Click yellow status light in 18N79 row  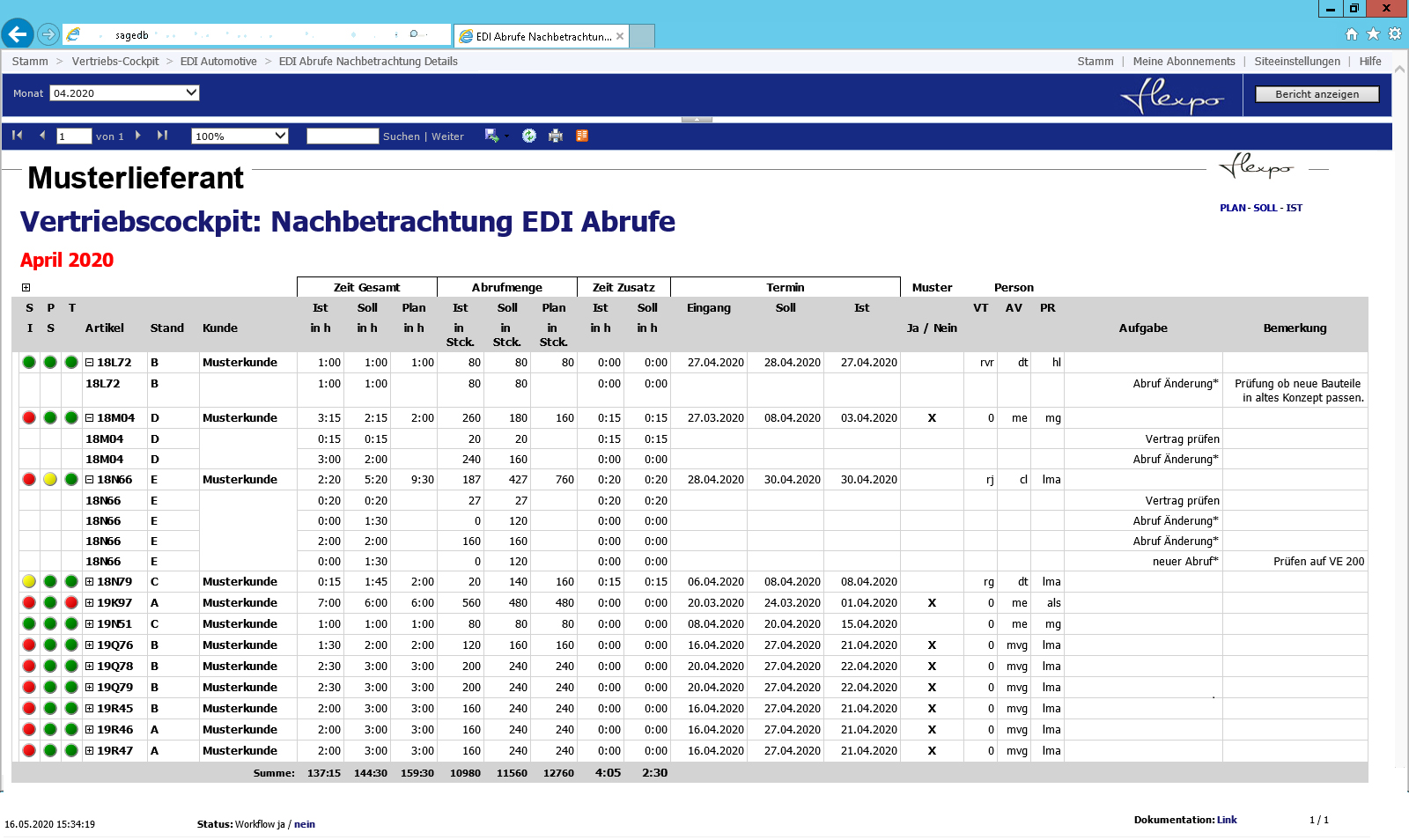click(x=29, y=581)
